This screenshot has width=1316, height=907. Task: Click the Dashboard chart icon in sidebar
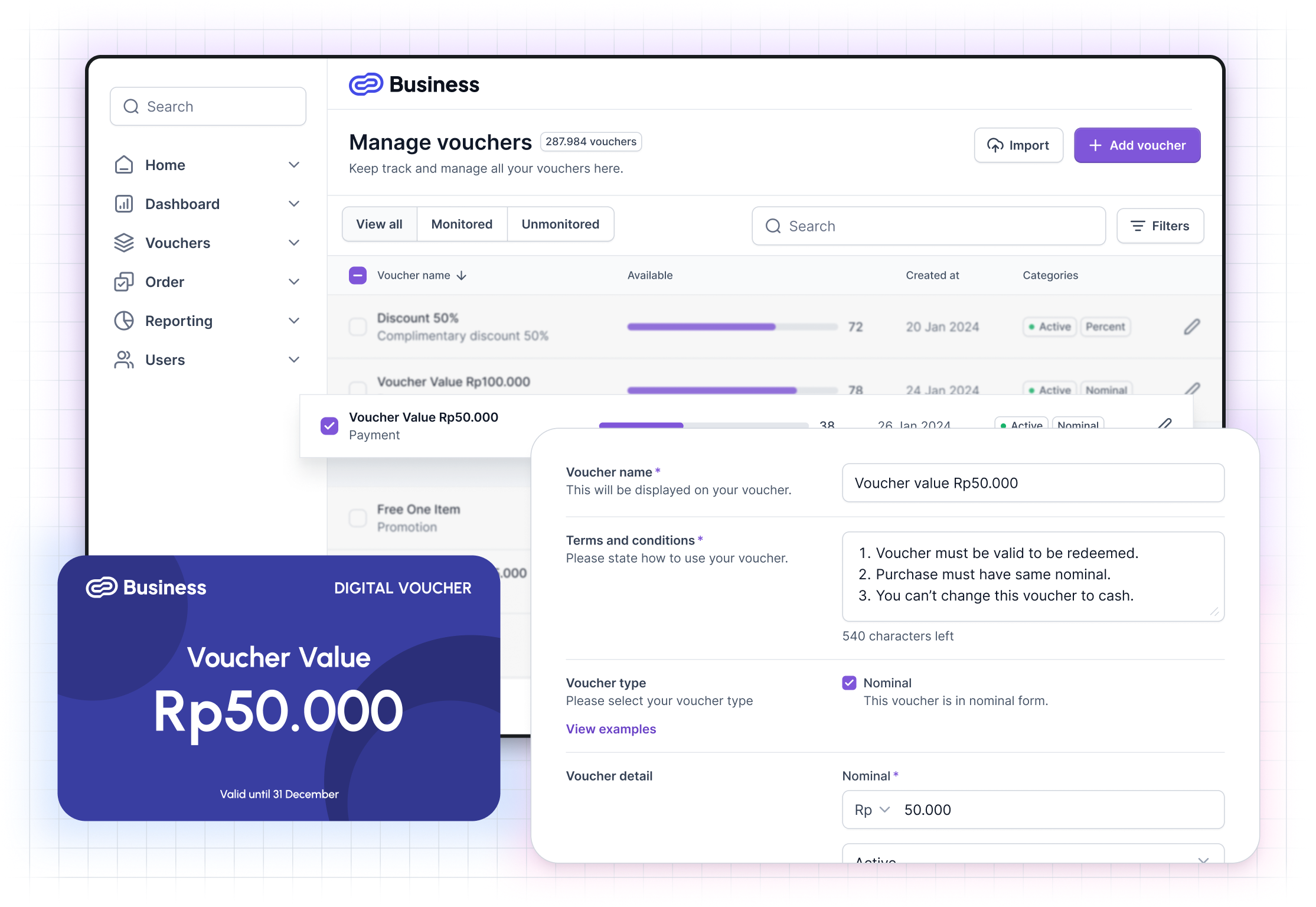coord(123,204)
